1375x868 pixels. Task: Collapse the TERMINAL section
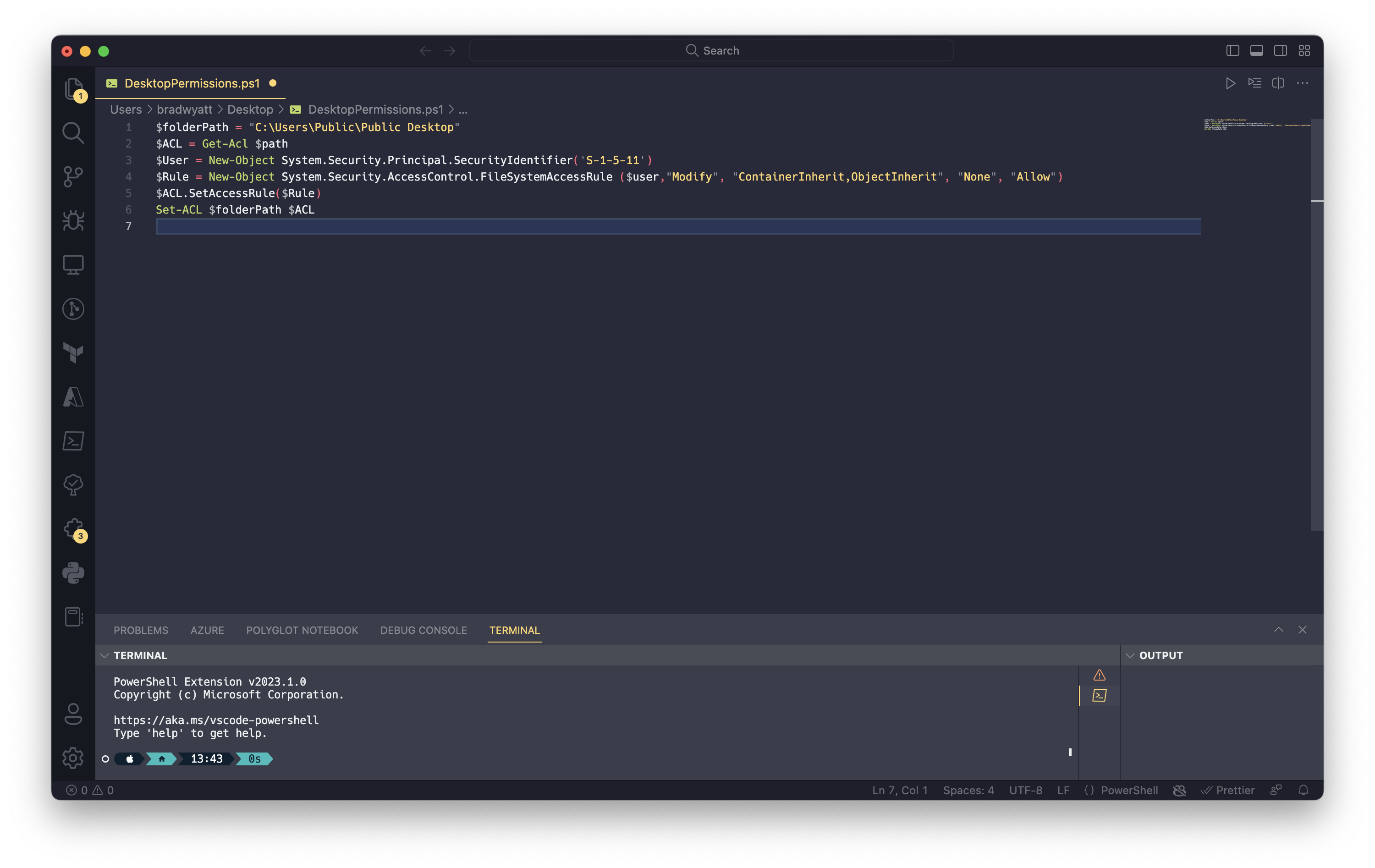[104, 655]
